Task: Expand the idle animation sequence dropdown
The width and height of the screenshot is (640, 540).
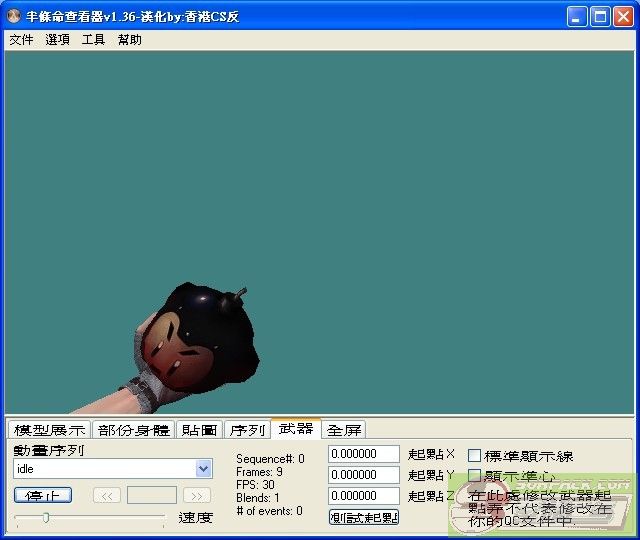Action: tap(204, 469)
